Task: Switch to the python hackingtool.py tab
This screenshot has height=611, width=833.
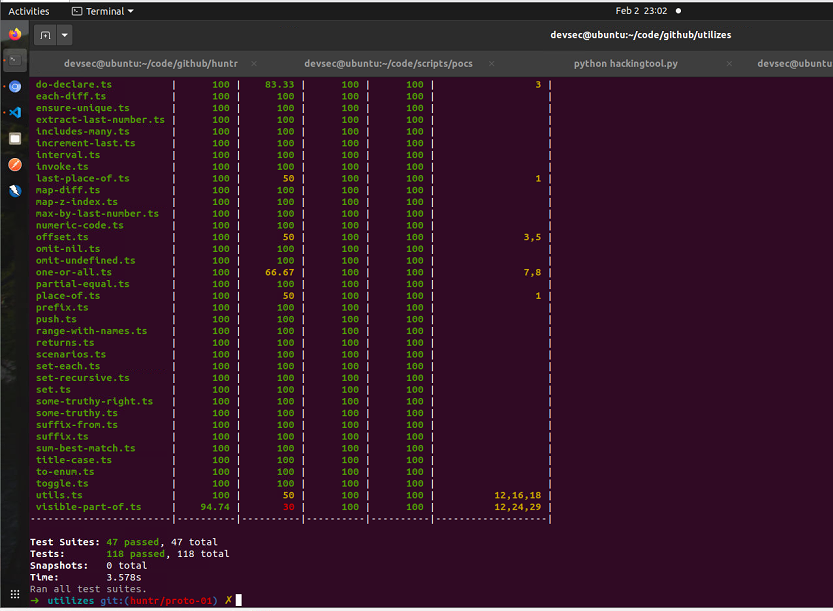Action: pos(625,64)
